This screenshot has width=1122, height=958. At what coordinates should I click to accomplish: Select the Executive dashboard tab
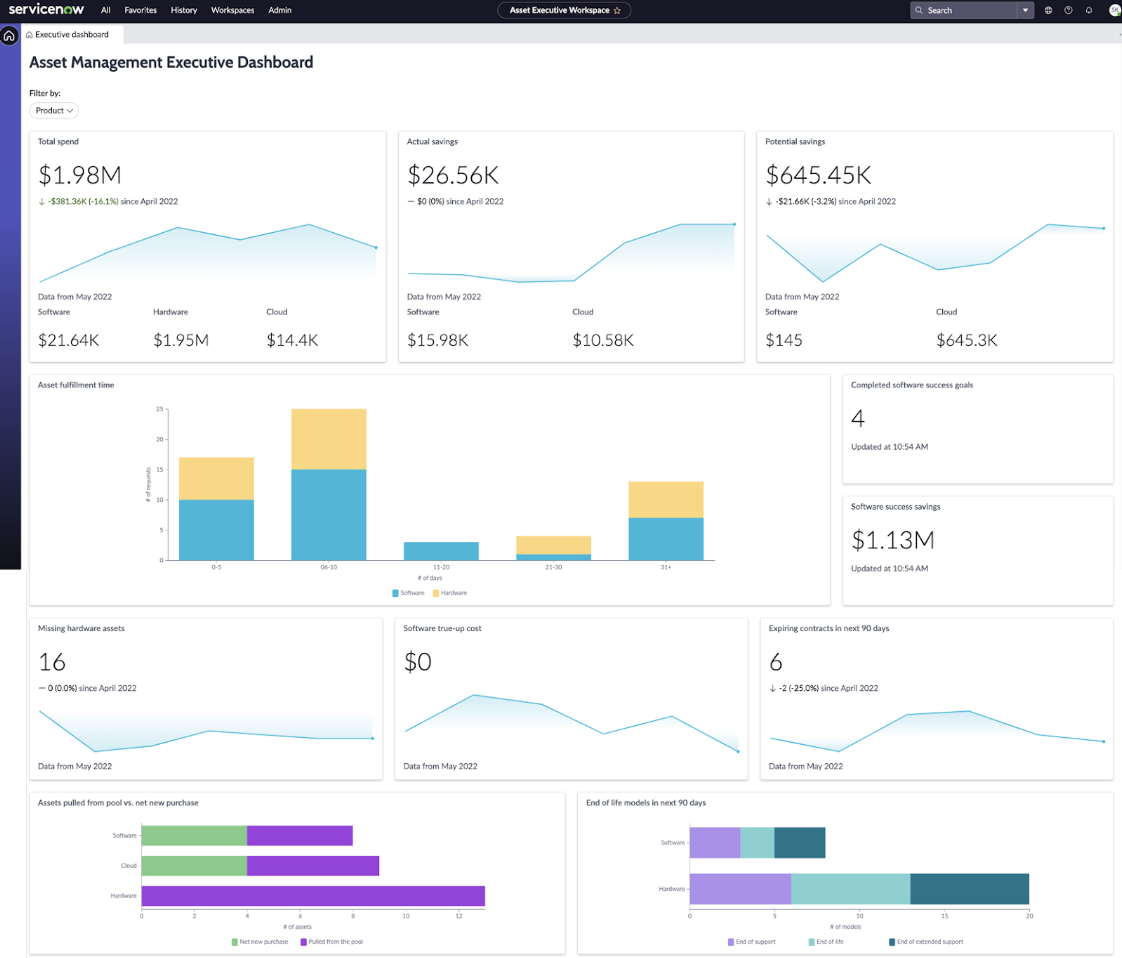pyautogui.click(x=72, y=34)
